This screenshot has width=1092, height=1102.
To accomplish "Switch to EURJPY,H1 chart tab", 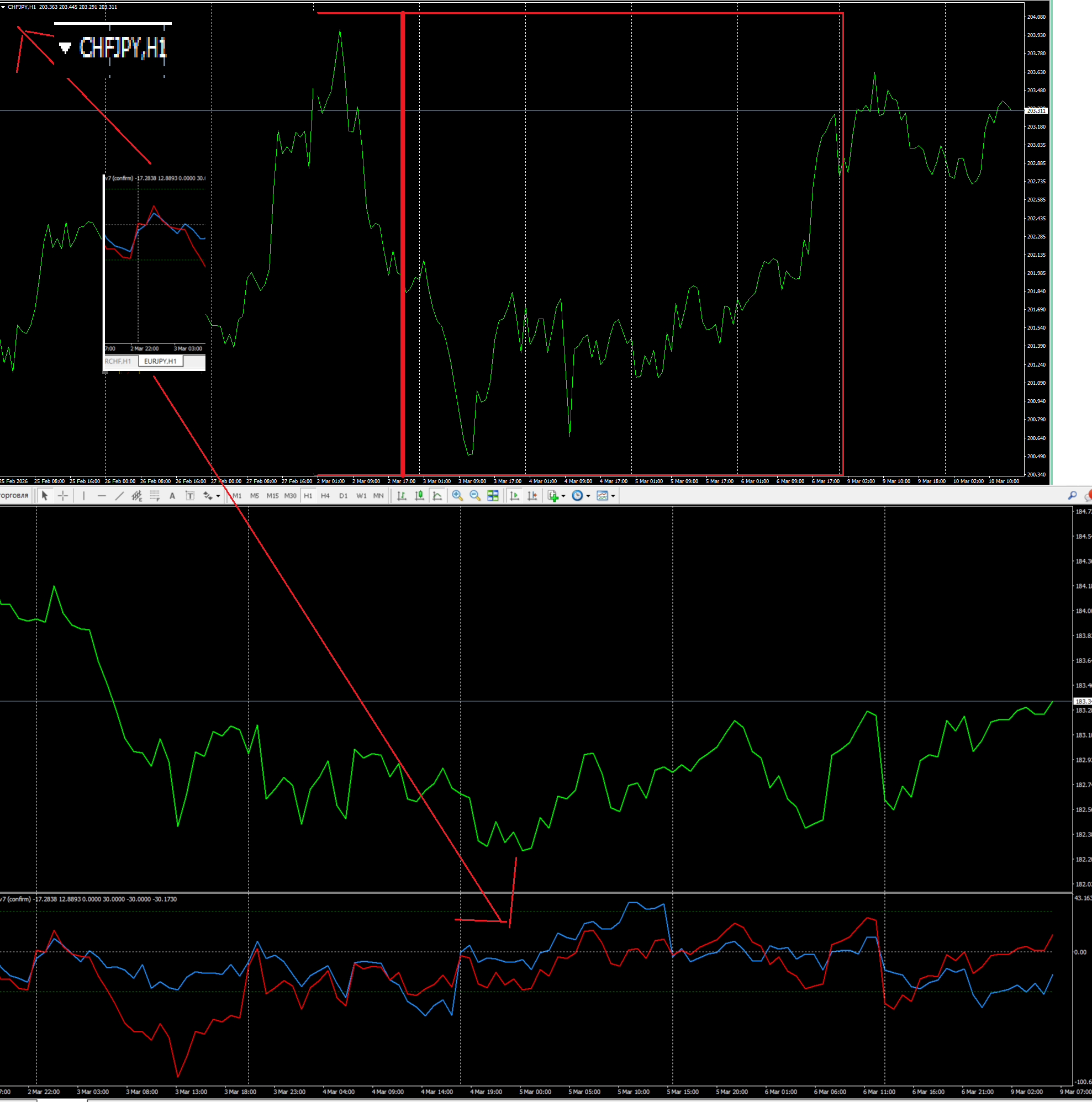I will pyautogui.click(x=160, y=361).
